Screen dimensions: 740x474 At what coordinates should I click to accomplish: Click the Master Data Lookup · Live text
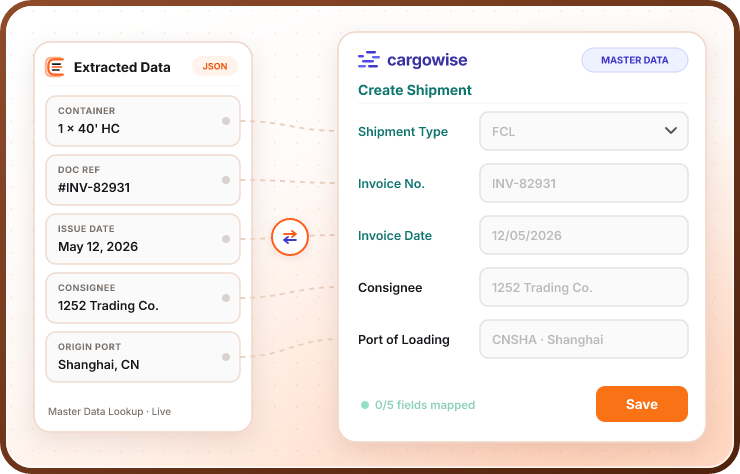click(109, 412)
